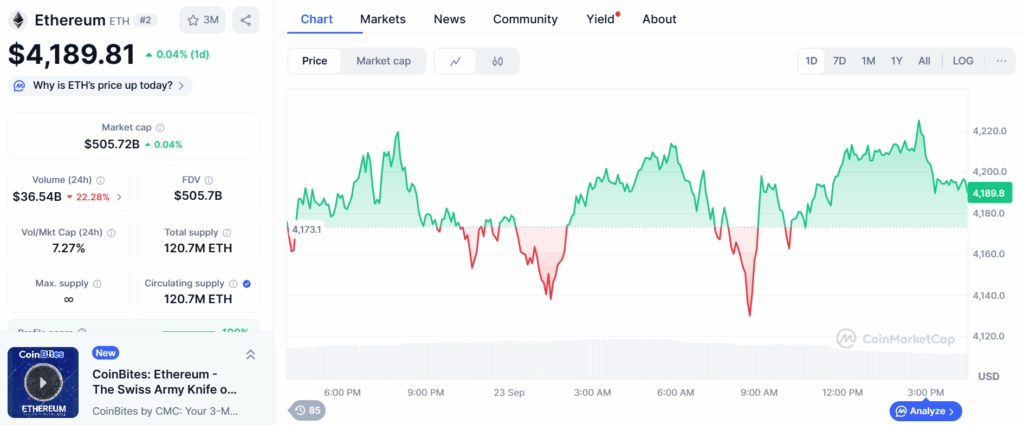Image resolution: width=1024 pixels, height=425 pixels.
Task: Select the 1Y time range
Action: tap(897, 61)
